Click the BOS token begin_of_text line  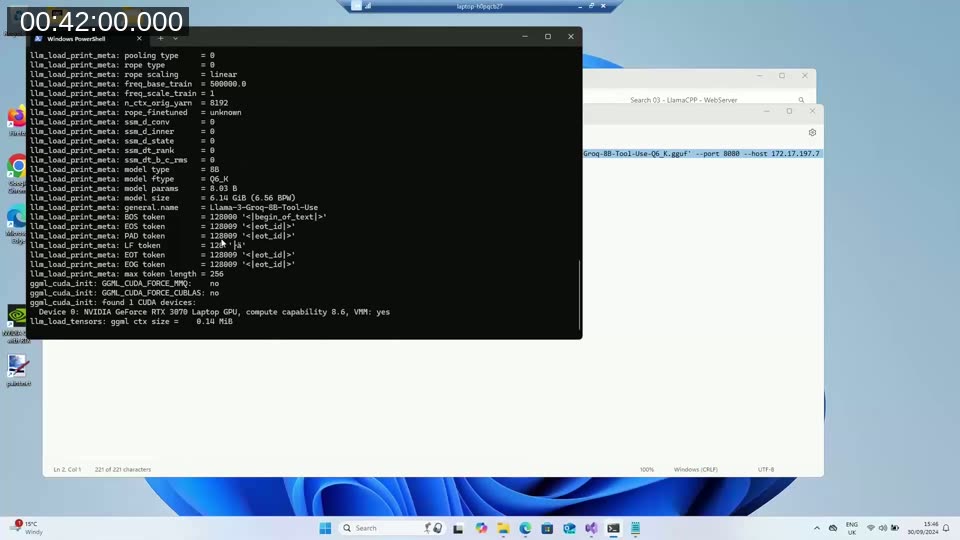178,217
